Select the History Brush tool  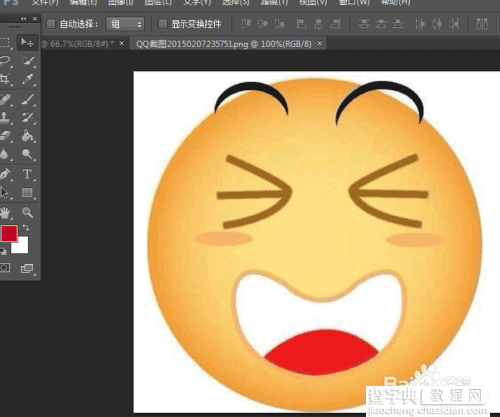[x=27, y=117]
